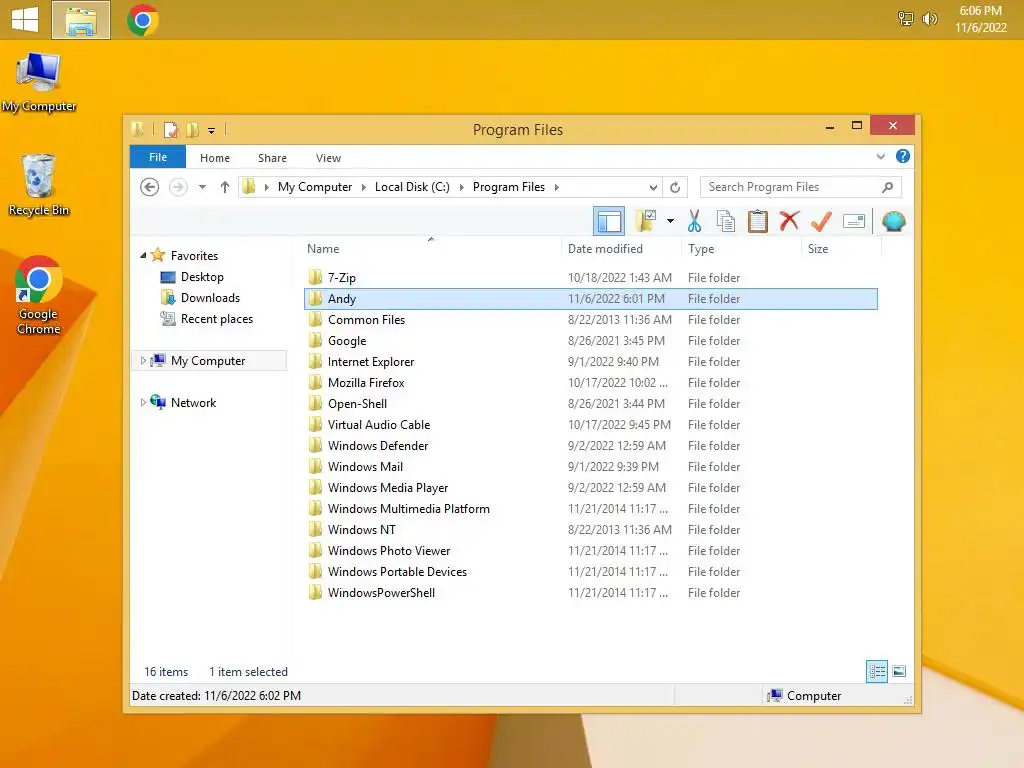The width and height of the screenshot is (1024, 768).
Task: Click the volume speaker tray icon
Action: pyautogui.click(x=929, y=19)
